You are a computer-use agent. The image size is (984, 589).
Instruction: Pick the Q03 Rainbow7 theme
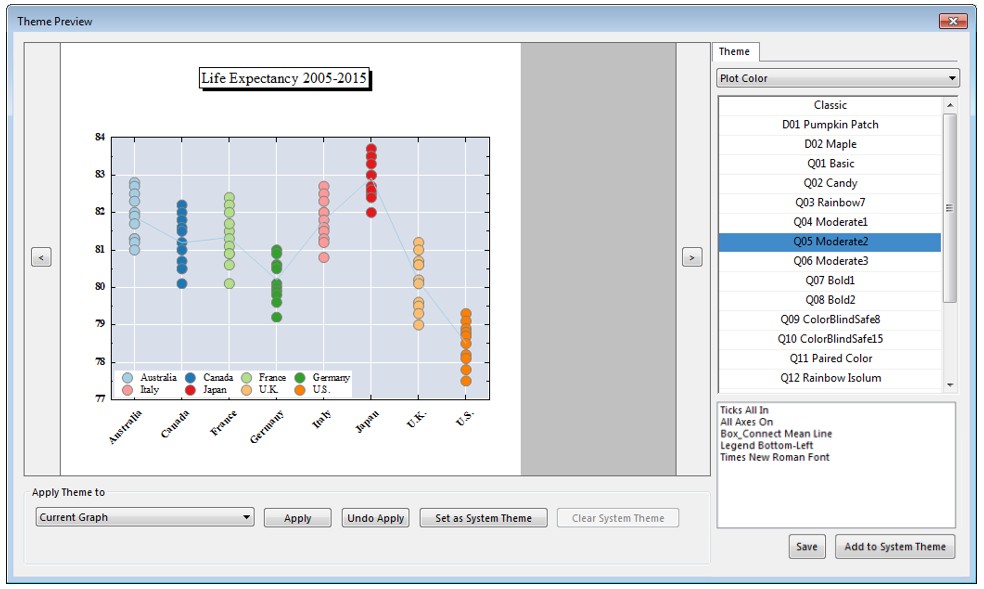pyautogui.click(x=829, y=203)
